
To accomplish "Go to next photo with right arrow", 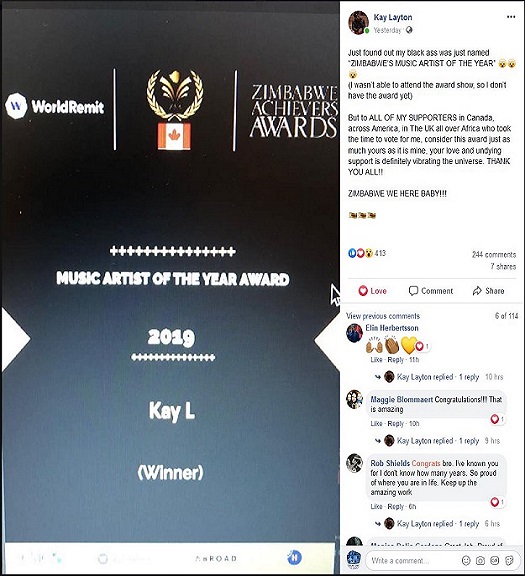I will point(326,340).
